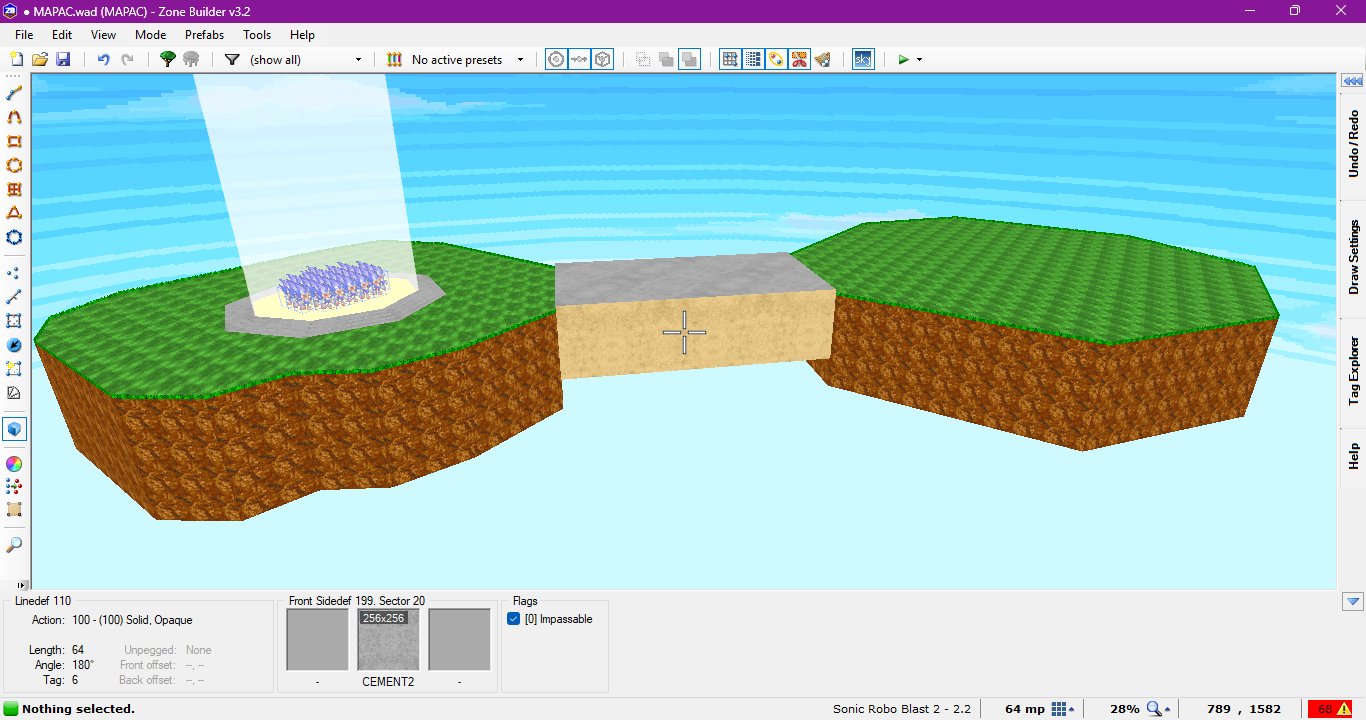1366x720 pixels.
Task: Click the grayed Redo arrow icon
Action: (x=127, y=60)
